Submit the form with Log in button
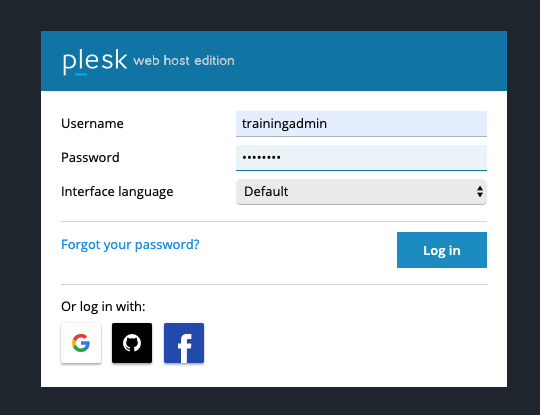This screenshot has width=540, height=415. [x=442, y=250]
